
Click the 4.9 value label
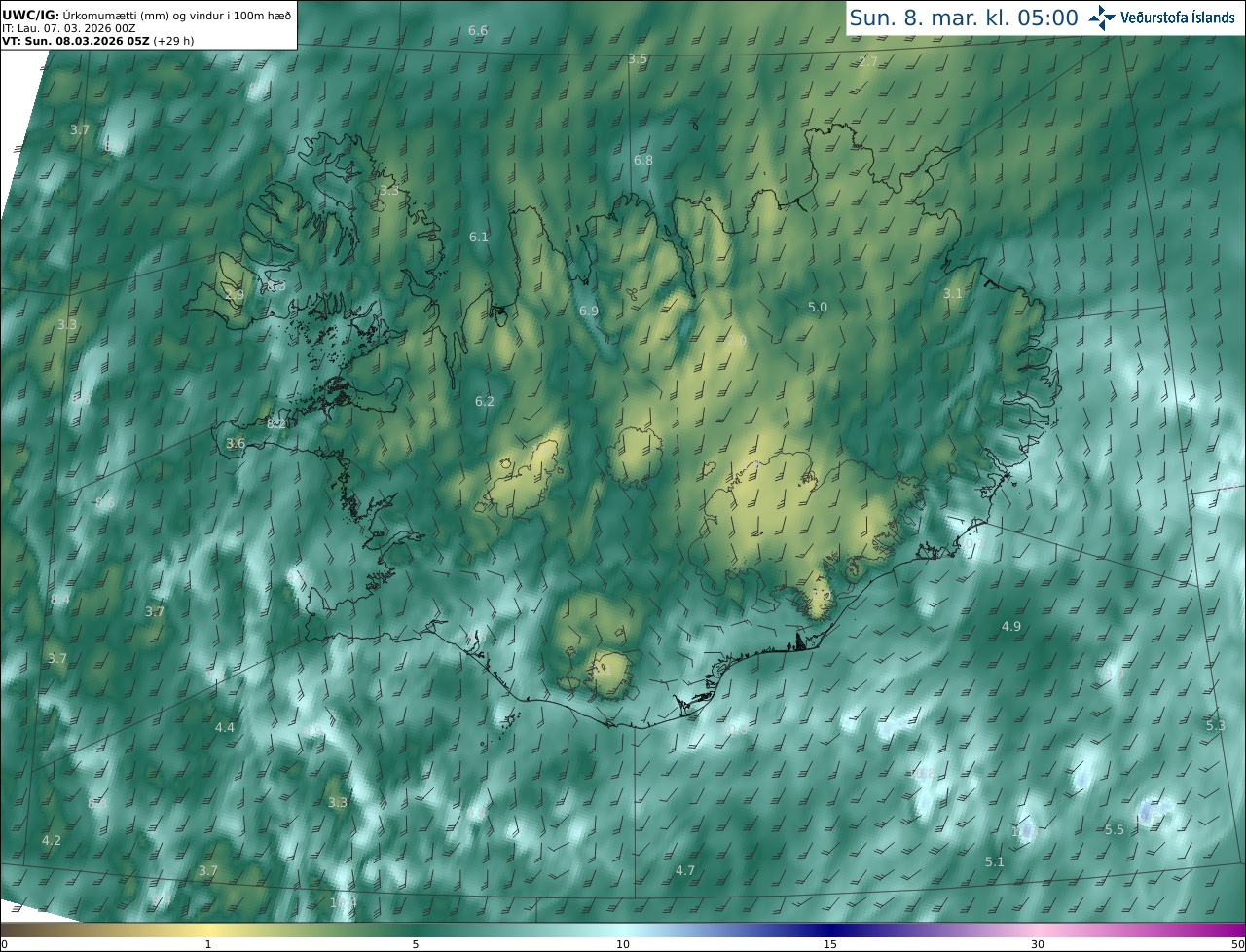(1011, 627)
